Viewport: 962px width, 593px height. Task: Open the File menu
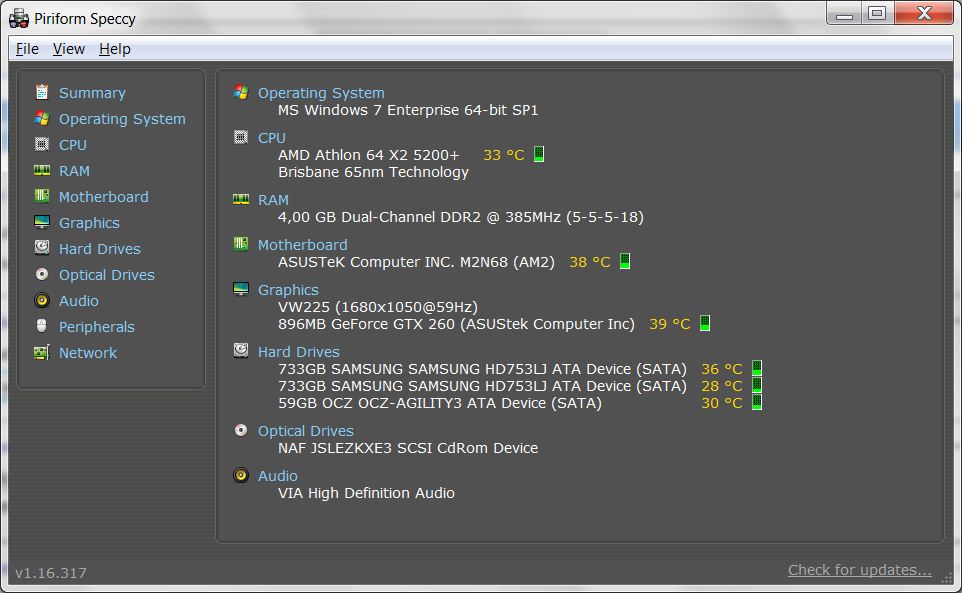pos(27,48)
